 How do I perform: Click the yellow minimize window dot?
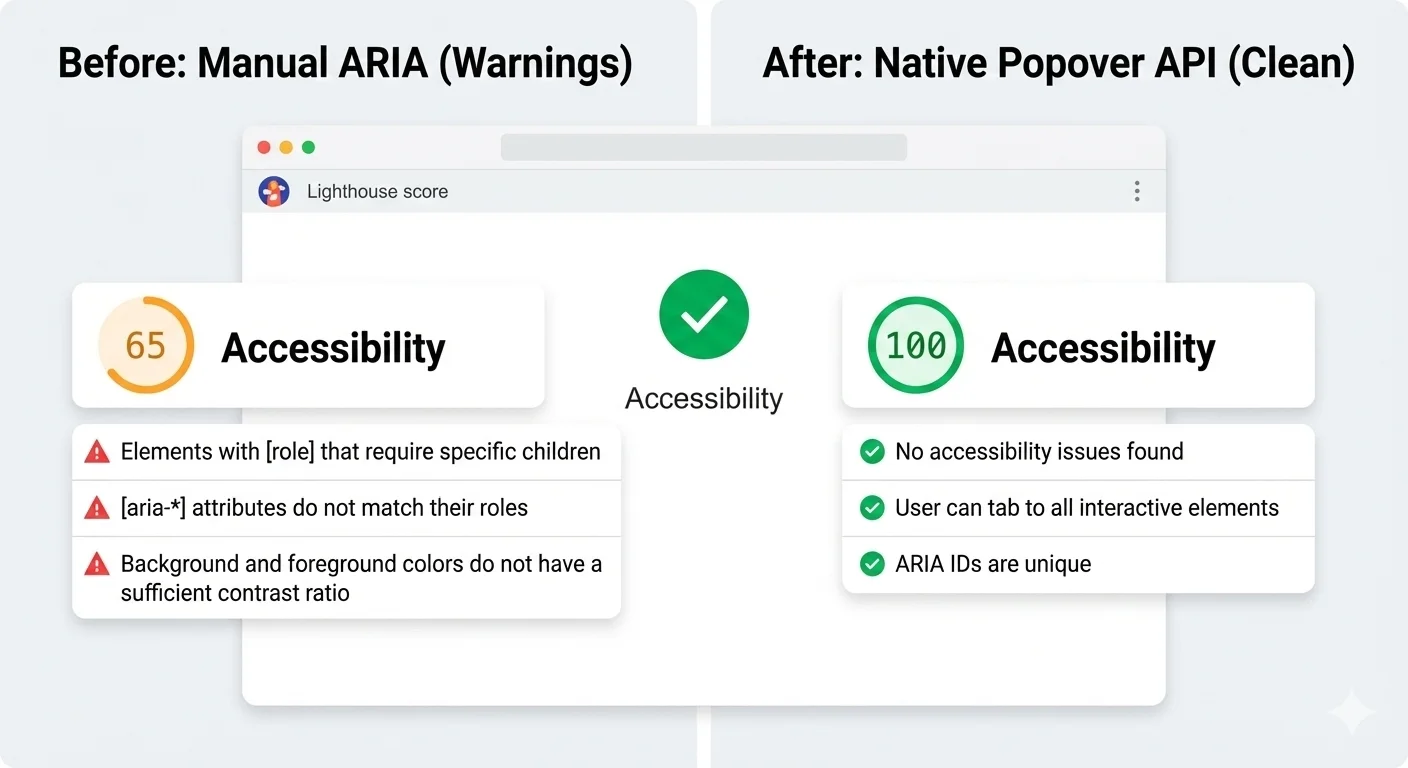click(x=286, y=147)
